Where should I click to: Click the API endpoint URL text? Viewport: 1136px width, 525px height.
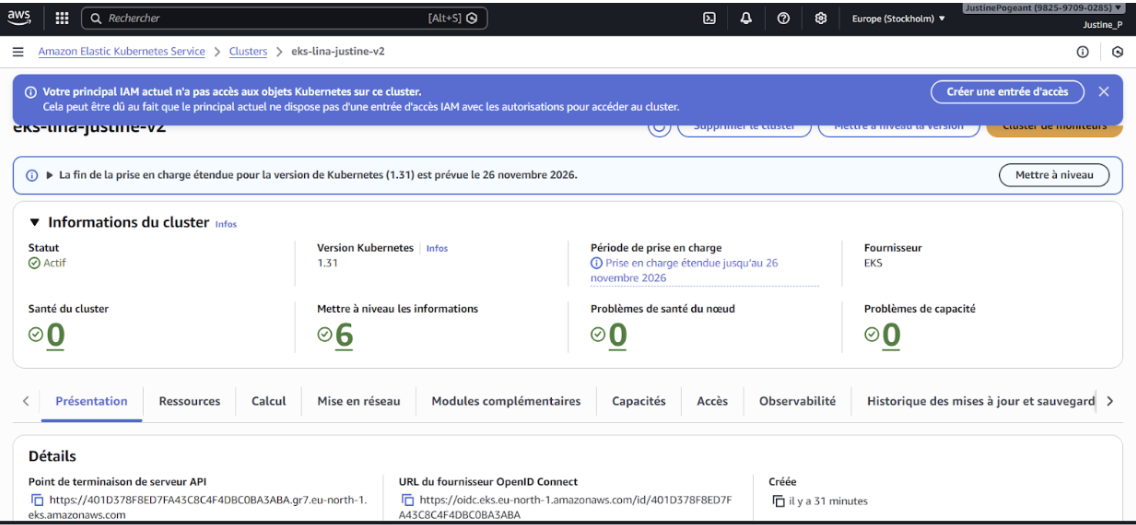198,507
